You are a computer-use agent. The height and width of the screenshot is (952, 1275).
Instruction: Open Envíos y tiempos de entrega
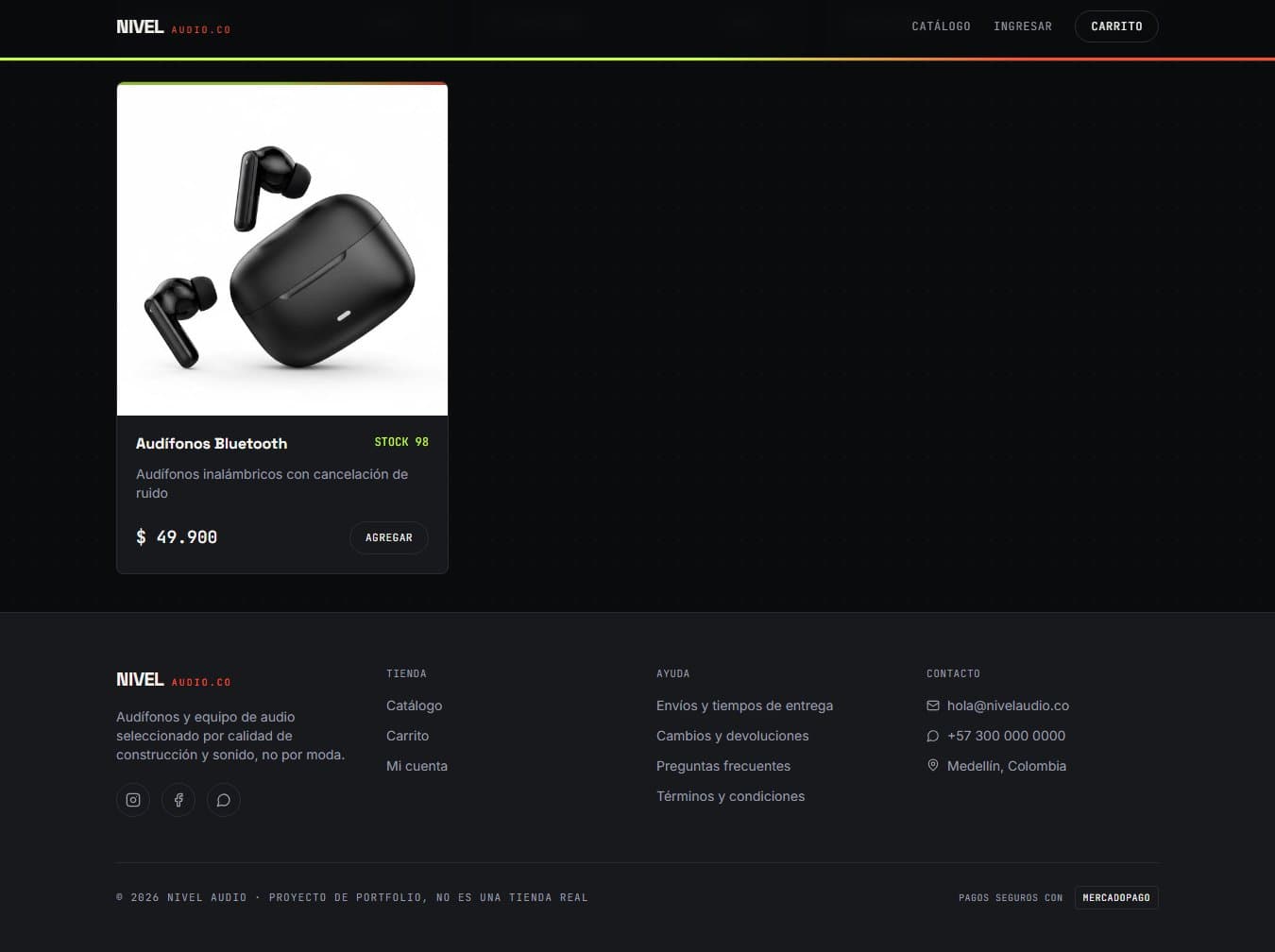[744, 705]
